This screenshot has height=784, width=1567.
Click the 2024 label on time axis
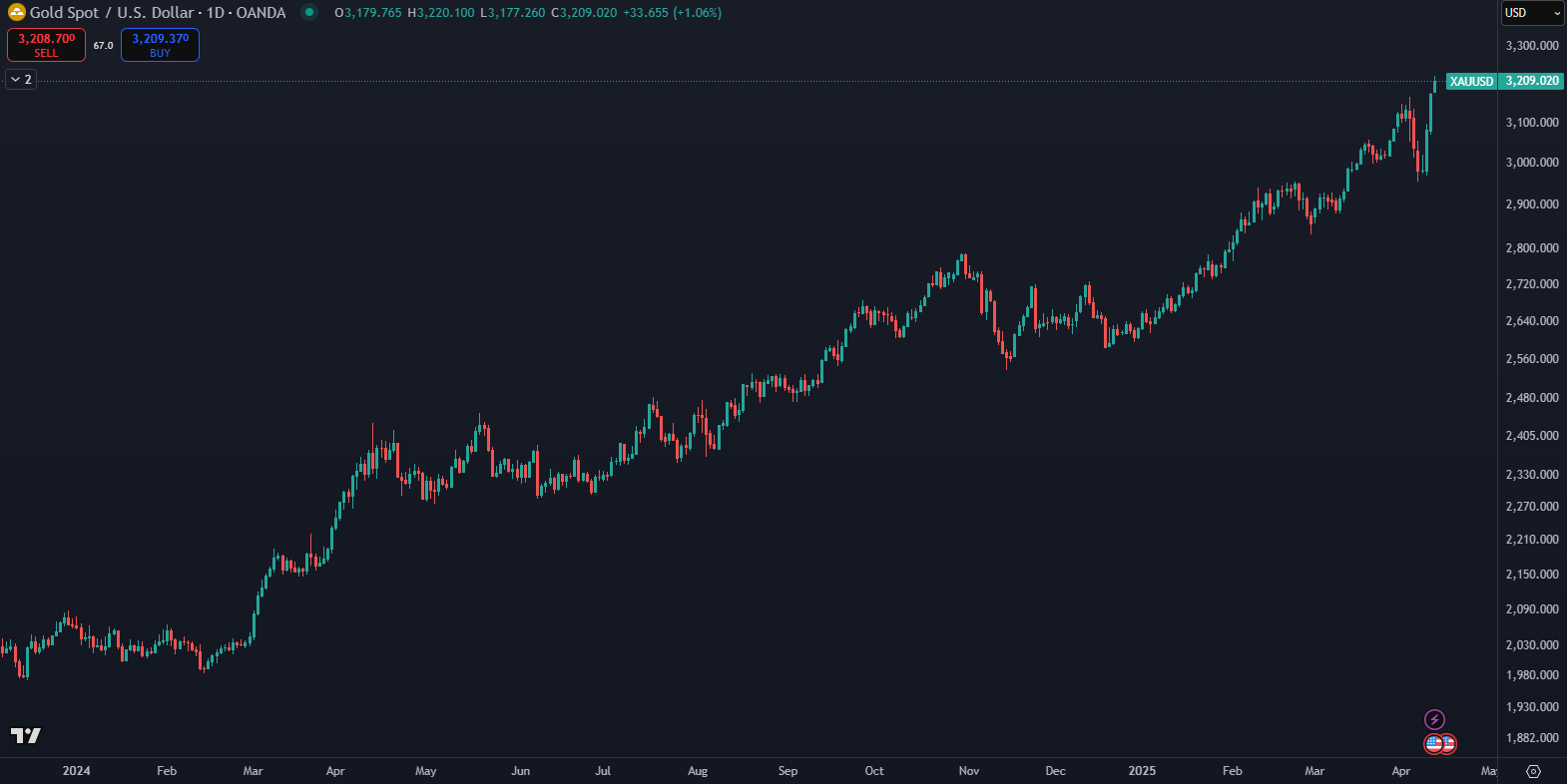pyautogui.click(x=76, y=771)
